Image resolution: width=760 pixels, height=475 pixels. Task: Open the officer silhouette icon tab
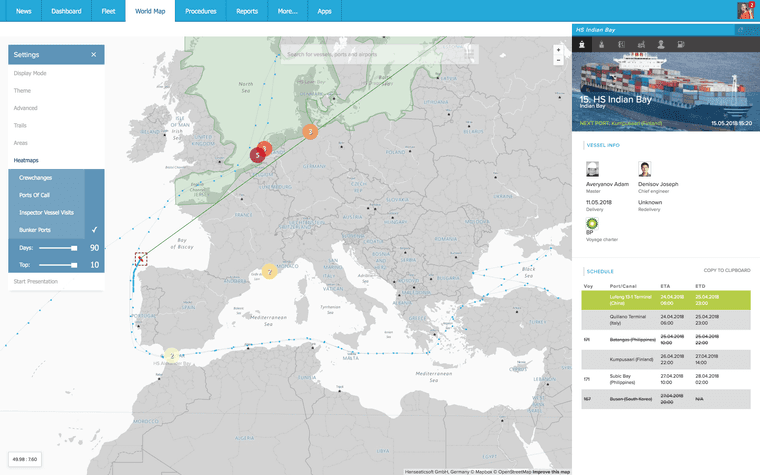661,45
